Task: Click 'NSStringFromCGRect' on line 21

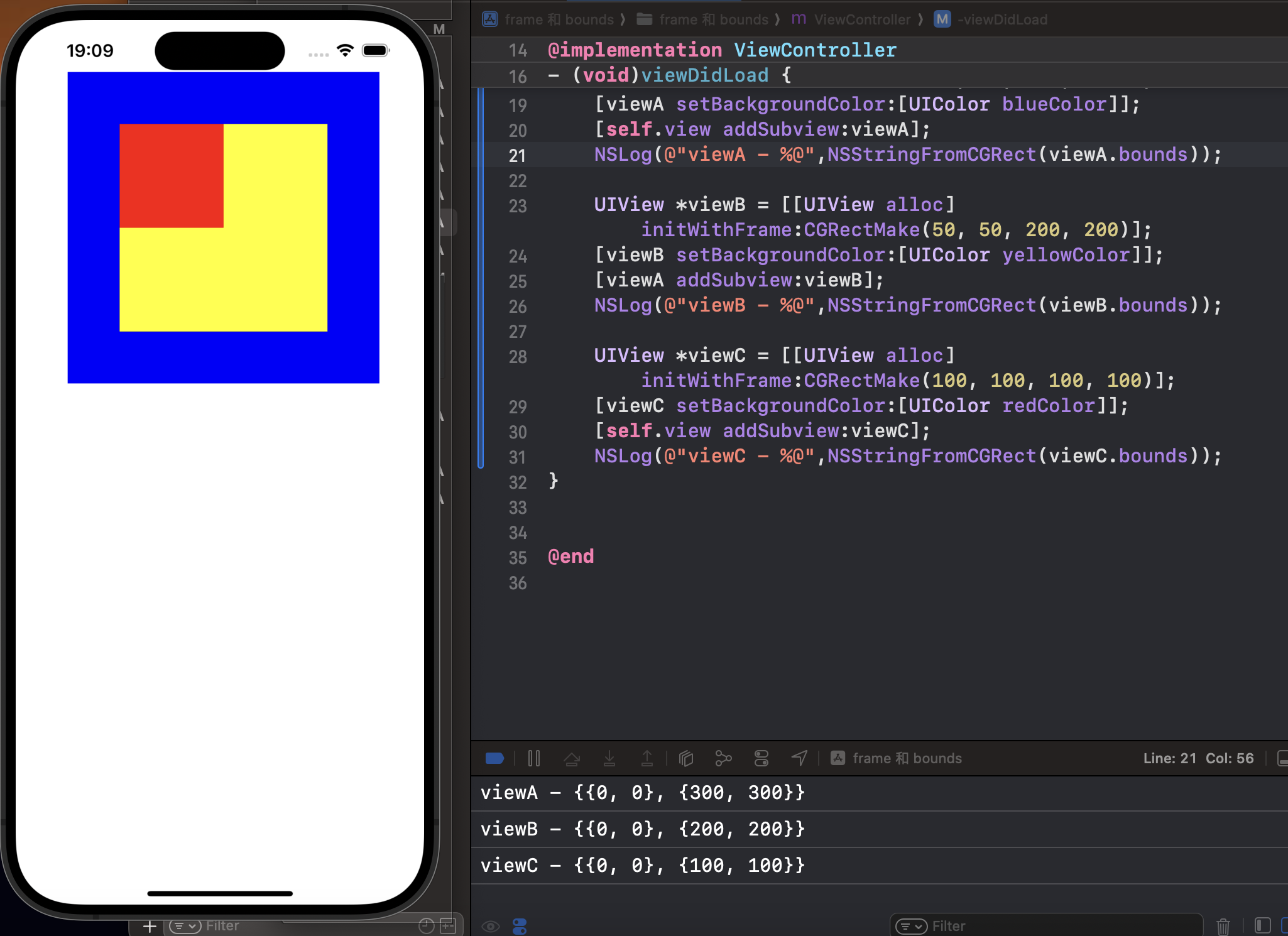Action: tap(932, 155)
